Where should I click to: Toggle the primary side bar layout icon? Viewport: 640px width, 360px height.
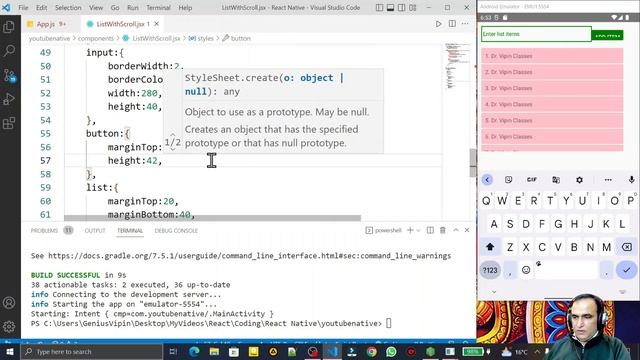pos(379,7)
